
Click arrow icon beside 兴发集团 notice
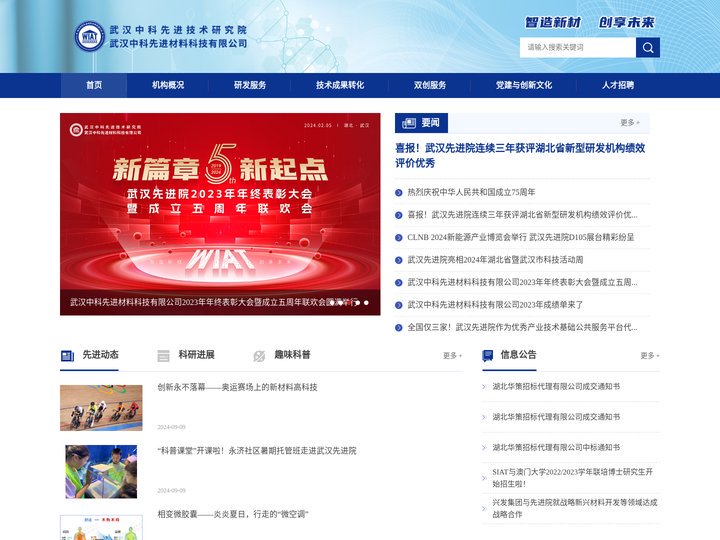484,508
